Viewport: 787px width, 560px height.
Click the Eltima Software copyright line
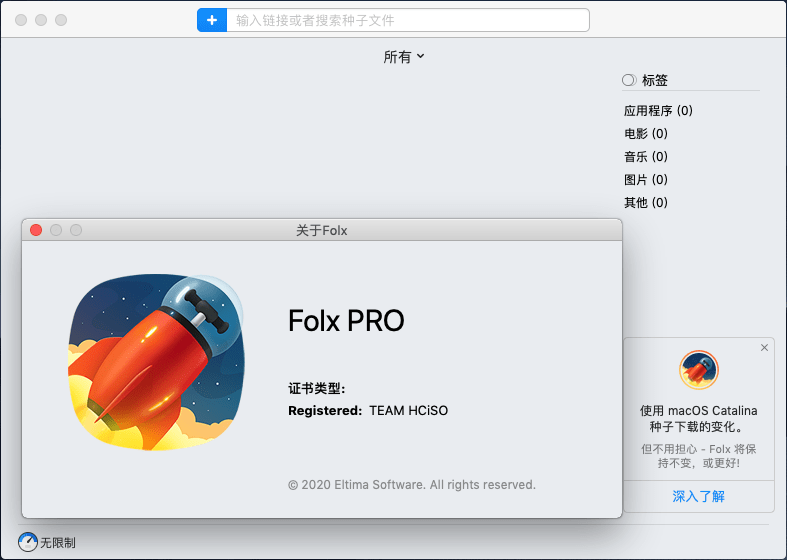(x=412, y=485)
